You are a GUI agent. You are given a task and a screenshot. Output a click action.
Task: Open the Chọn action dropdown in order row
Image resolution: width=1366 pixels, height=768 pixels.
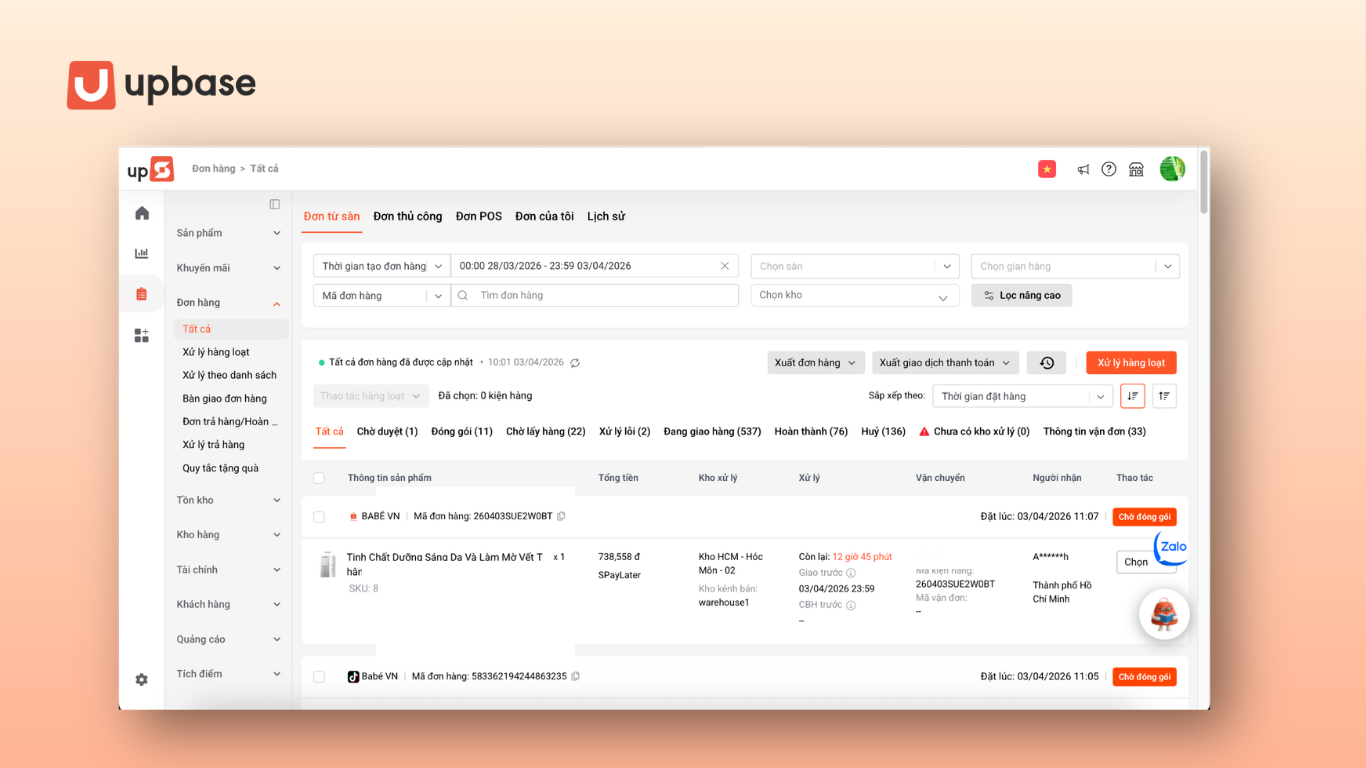pyautogui.click(x=1146, y=562)
